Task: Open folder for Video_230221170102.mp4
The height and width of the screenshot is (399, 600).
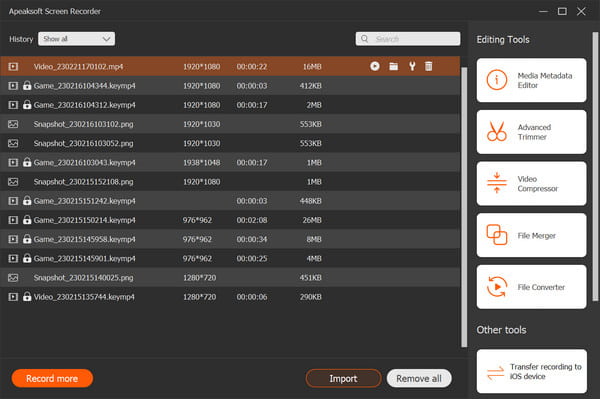Action: [393, 66]
